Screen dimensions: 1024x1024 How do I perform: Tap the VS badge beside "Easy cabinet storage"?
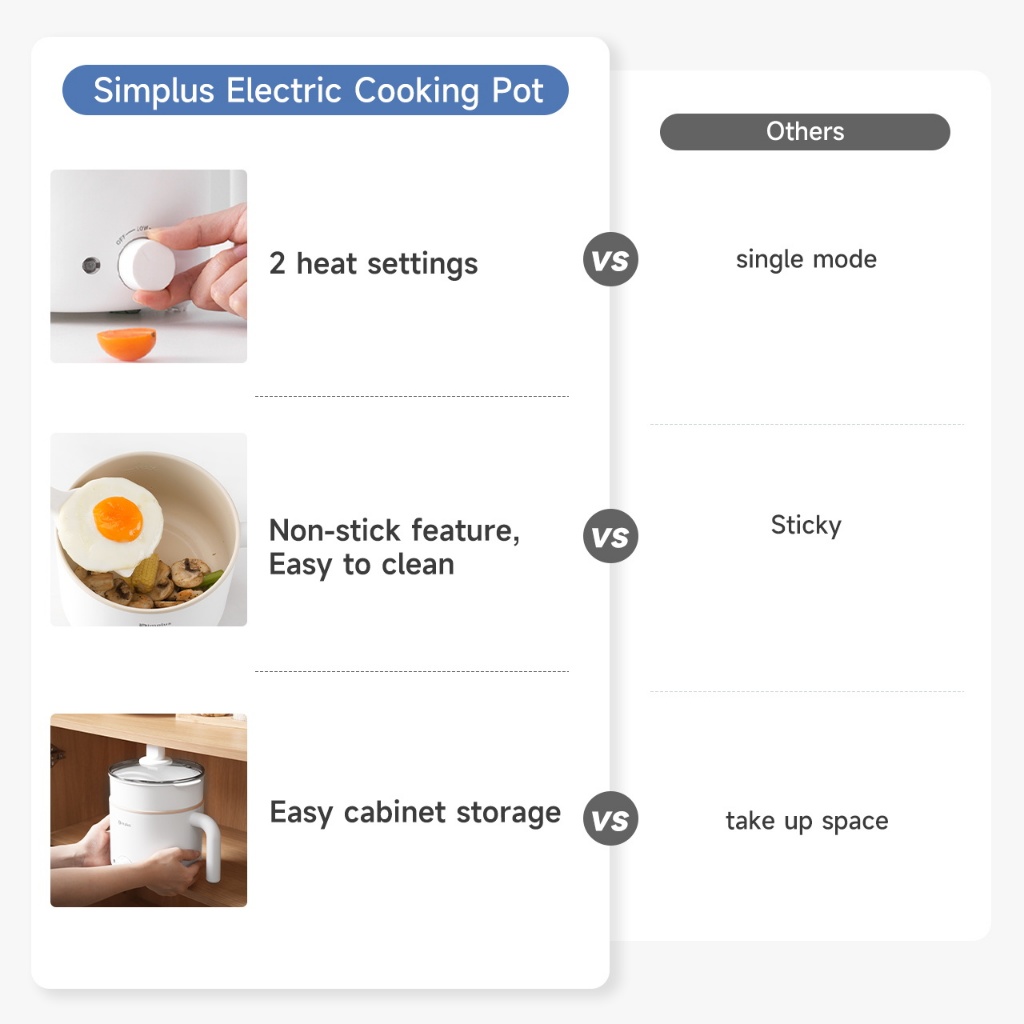coord(610,820)
